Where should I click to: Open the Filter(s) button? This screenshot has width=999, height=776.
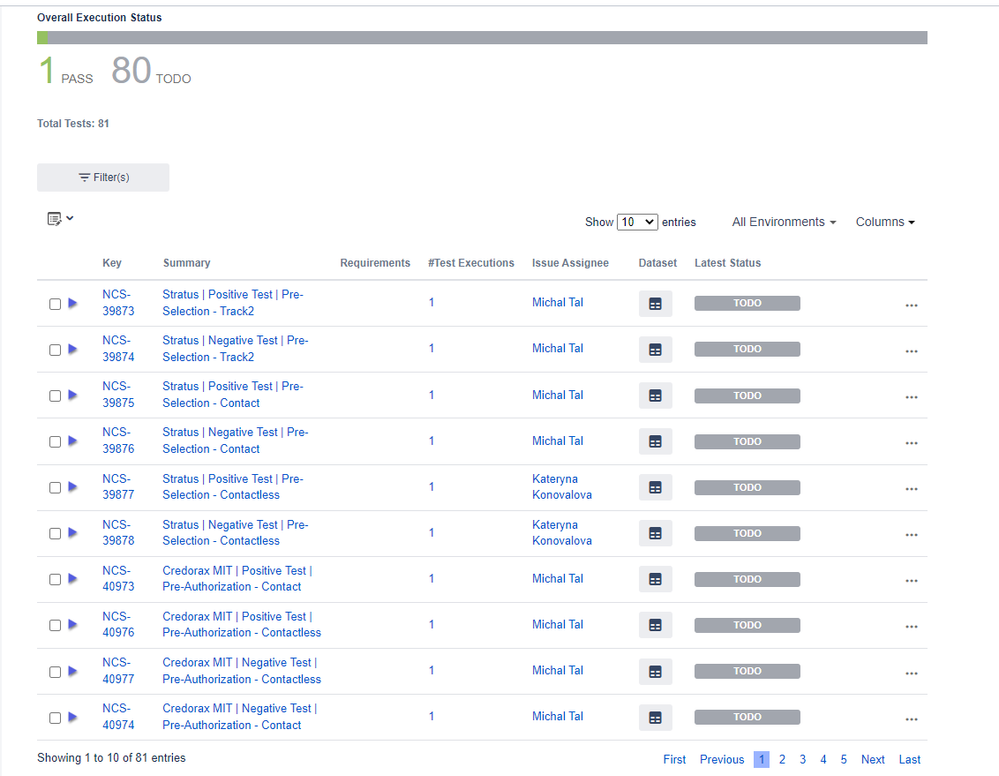tap(103, 177)
